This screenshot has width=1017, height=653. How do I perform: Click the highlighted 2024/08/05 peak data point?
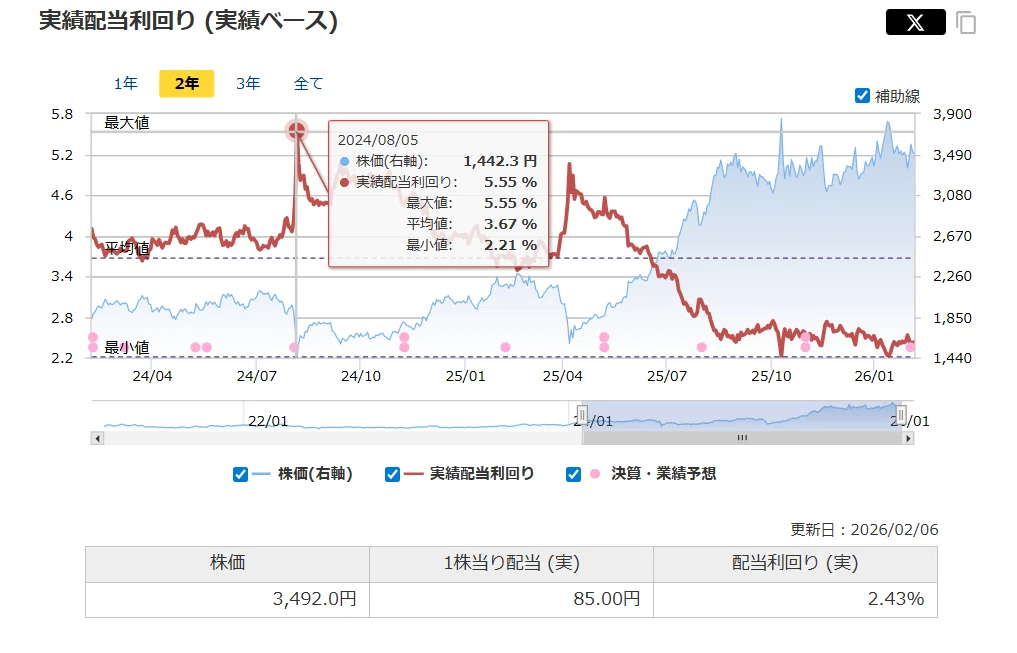click(296, 131)
